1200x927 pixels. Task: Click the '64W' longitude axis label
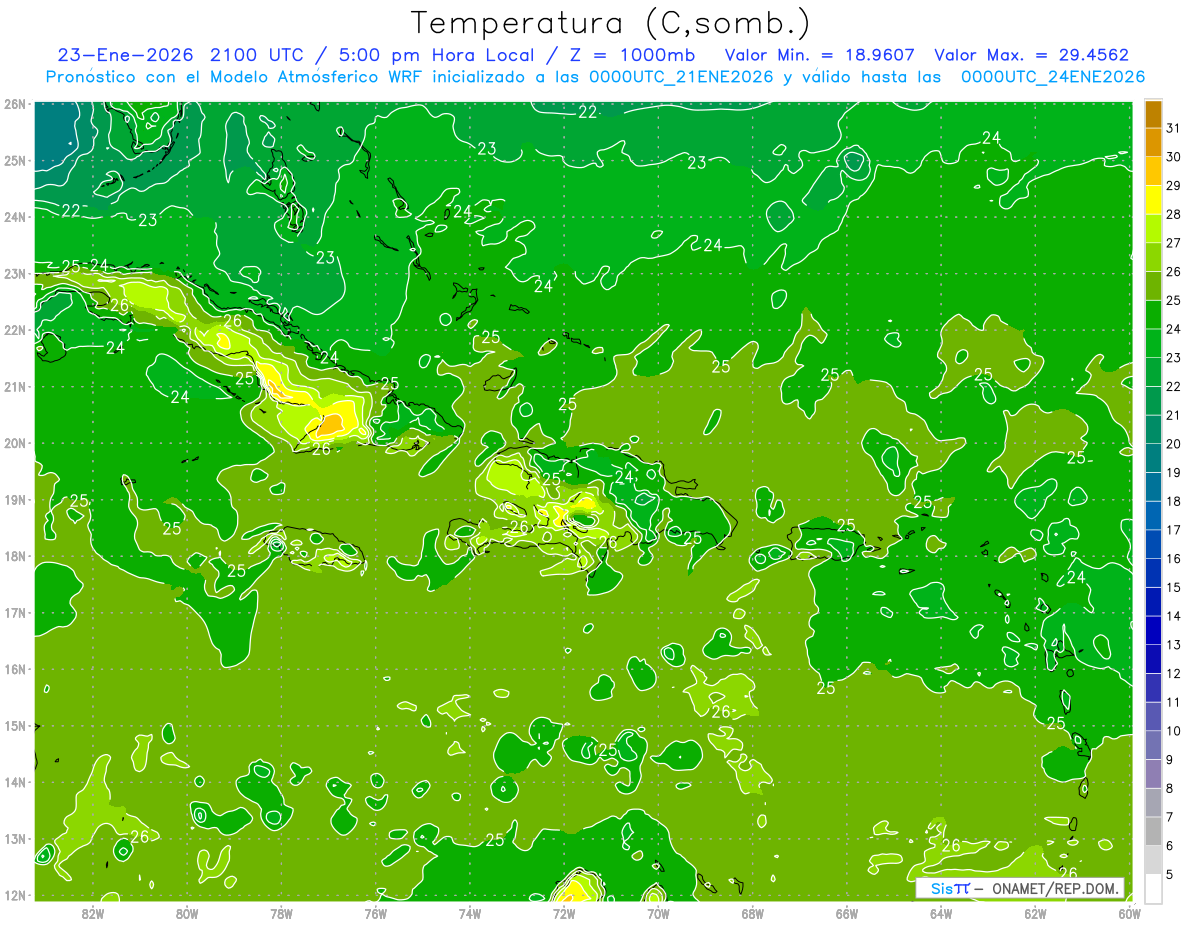(x=941, y=913)
